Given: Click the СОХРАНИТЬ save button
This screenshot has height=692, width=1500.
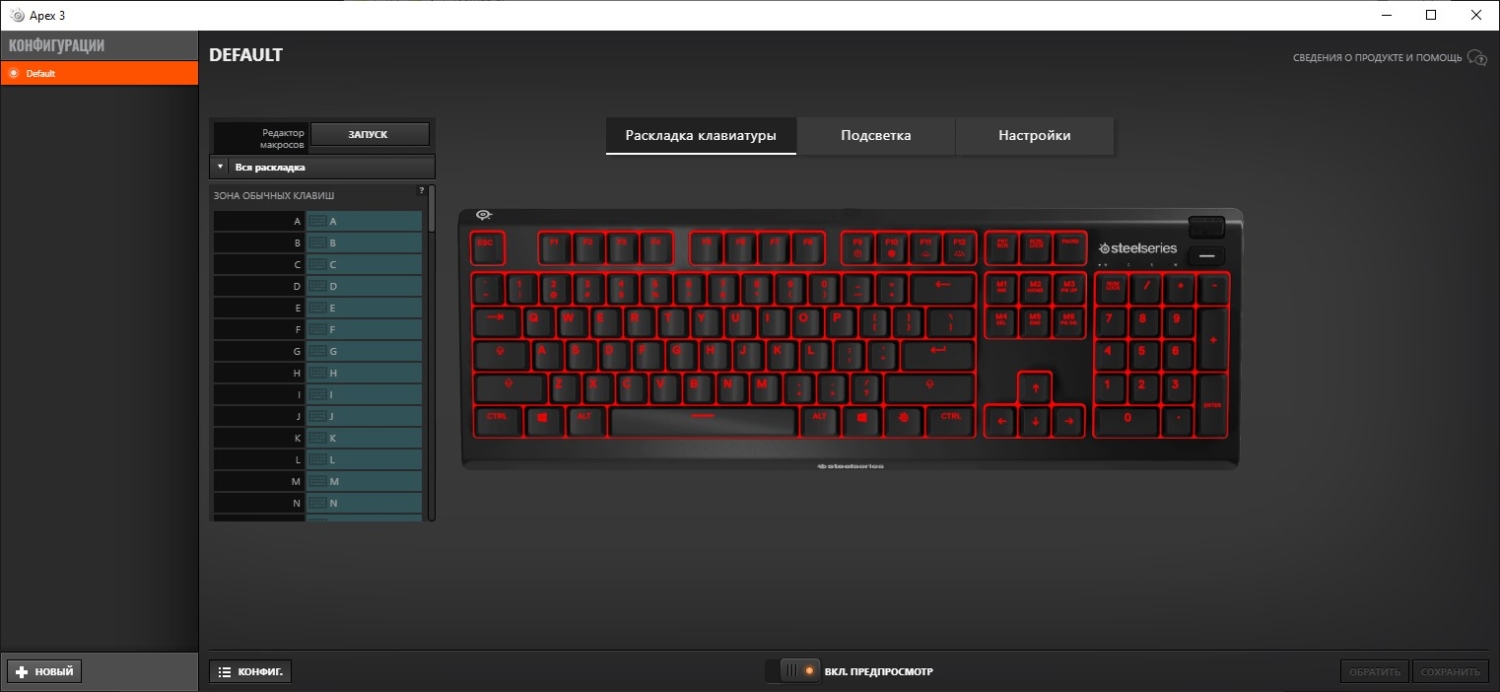Looking at the screenshot, I should (1450, 671).
